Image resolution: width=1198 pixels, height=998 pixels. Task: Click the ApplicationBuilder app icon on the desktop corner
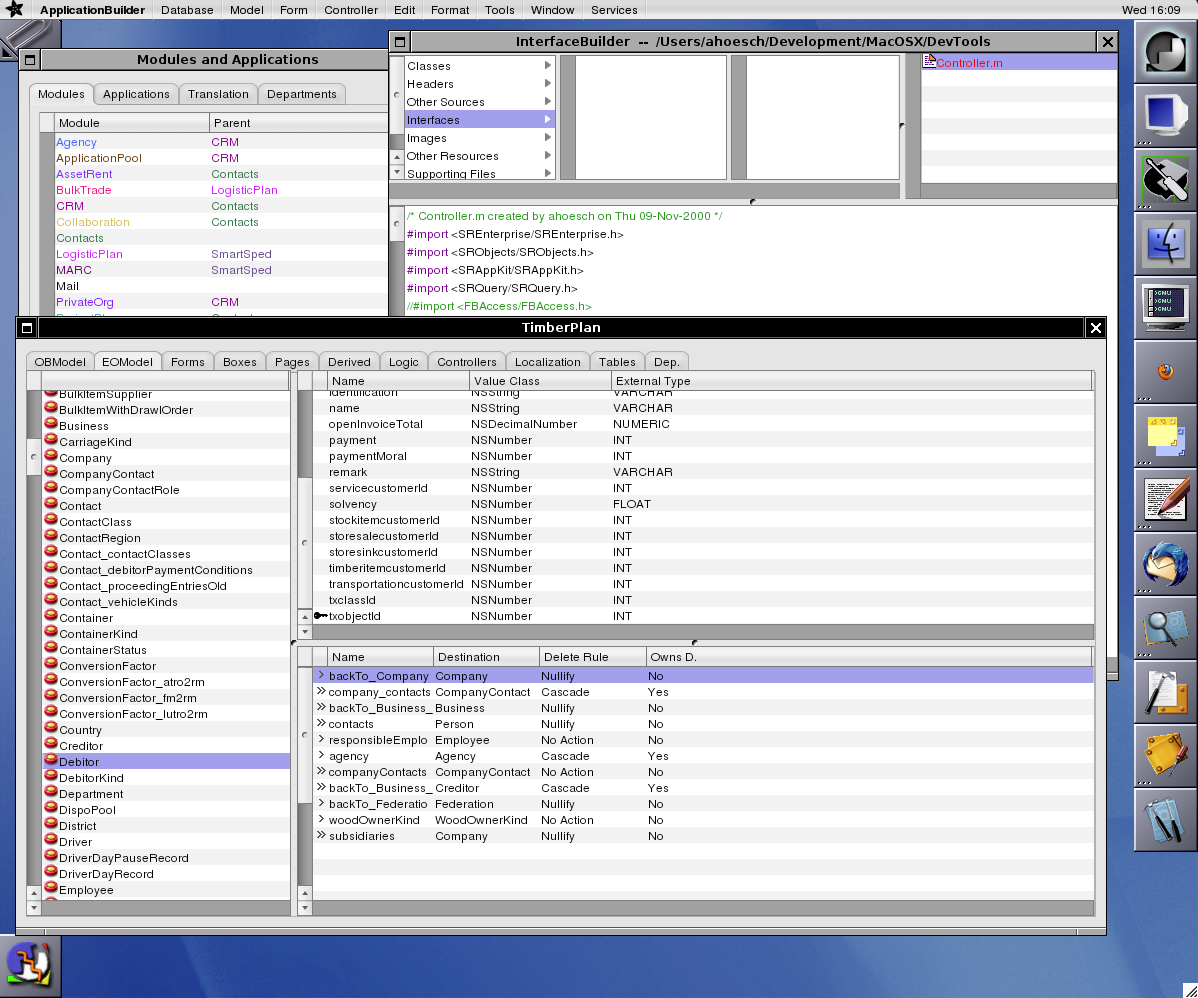pyautogui.click(x=30, y=966)
